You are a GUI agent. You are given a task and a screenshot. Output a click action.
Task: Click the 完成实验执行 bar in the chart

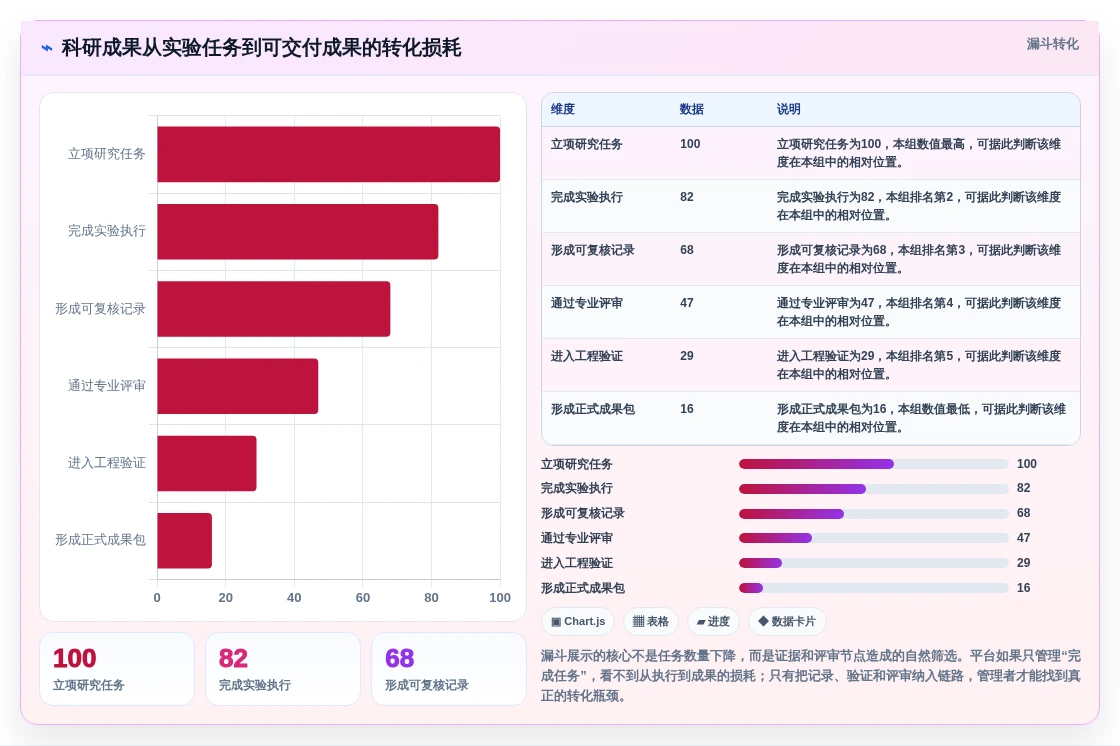tap(298, 232)
